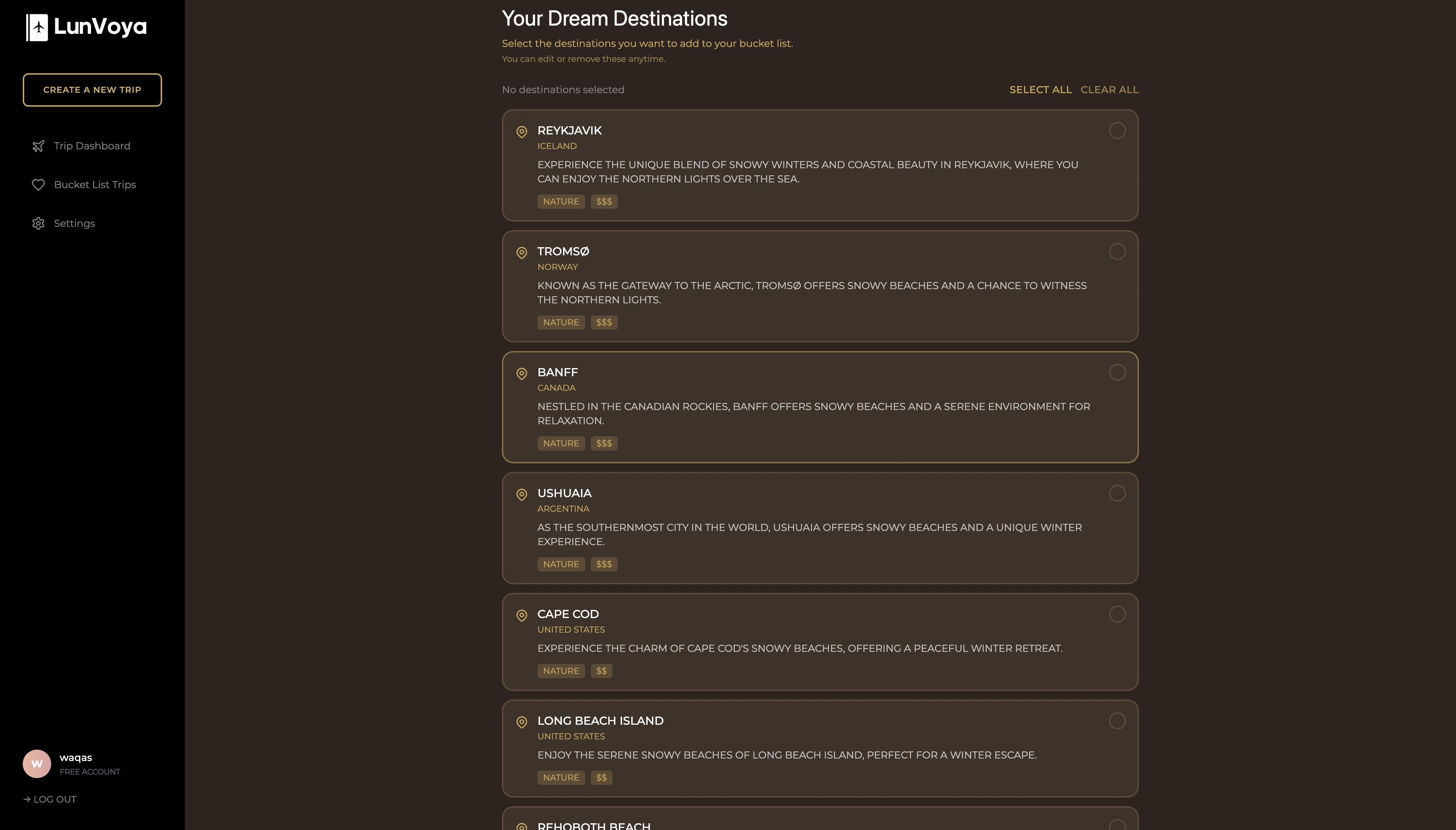Click Clear All destinations
Image resolution: width=1456 pixels, height=830 pixels.
tap(1109, 90)
